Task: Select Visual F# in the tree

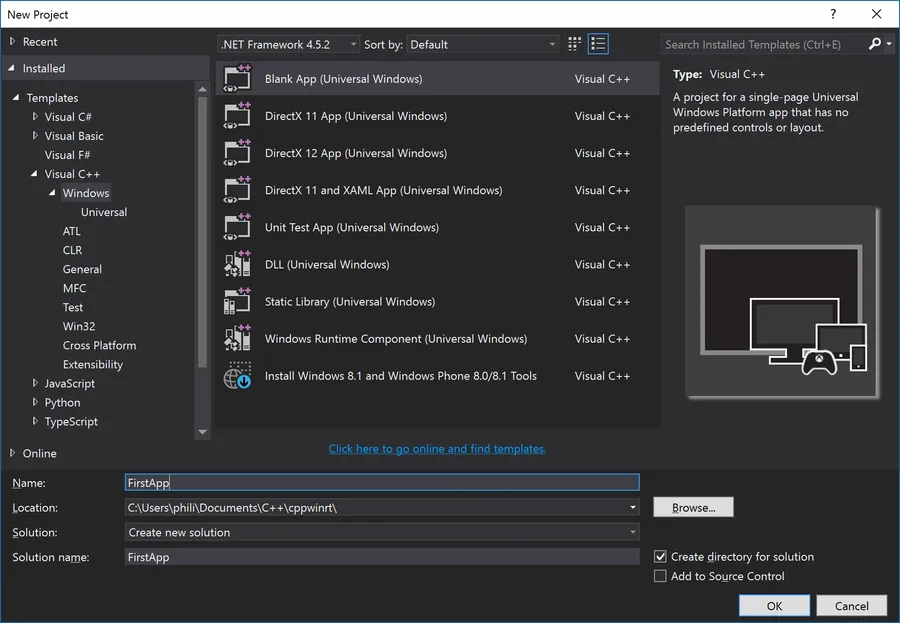Action: click(67, 155)
